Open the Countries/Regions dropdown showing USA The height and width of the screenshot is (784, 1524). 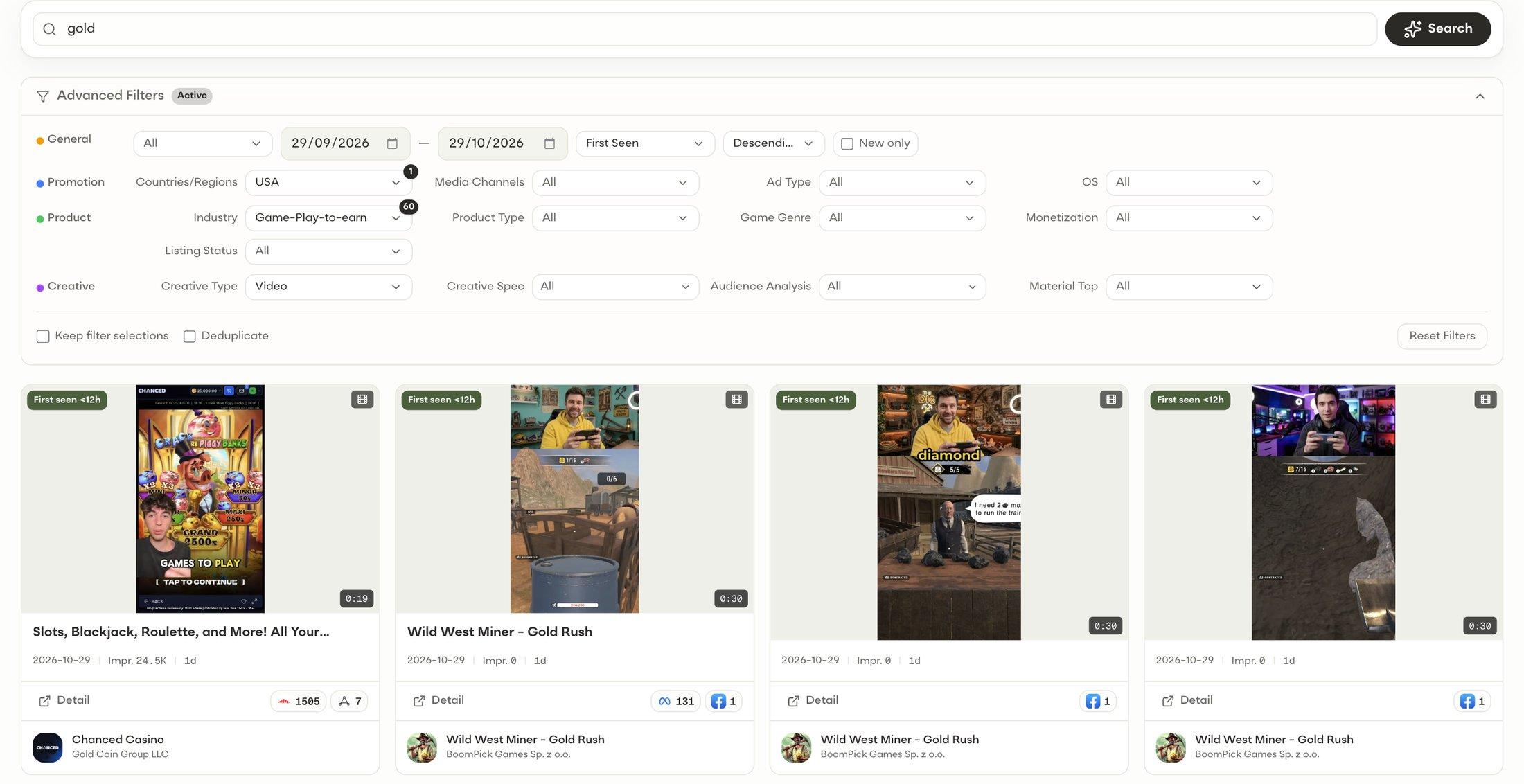point(328,182)
